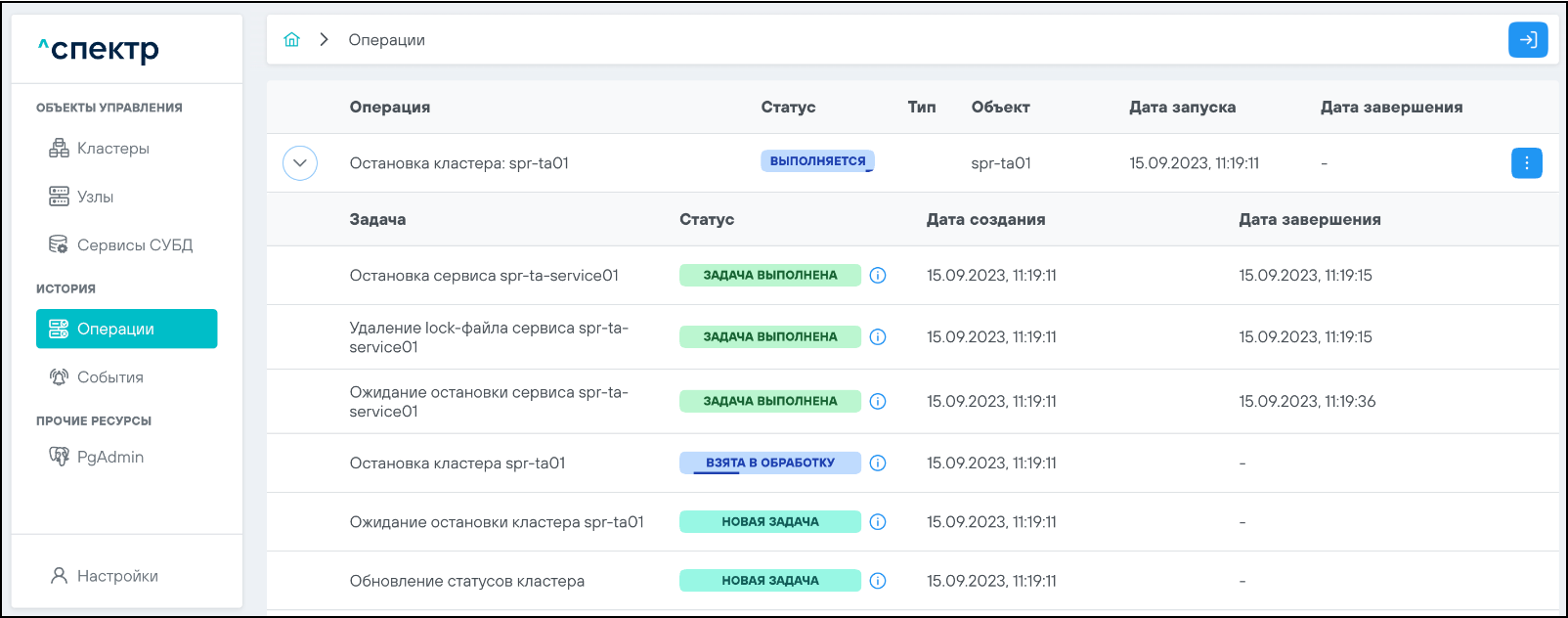Image resolution: width=1568 pixels, height=618 pixels.
Task: Click info icon for 'Обновление статусов кластера'
Action: [878, 581]
